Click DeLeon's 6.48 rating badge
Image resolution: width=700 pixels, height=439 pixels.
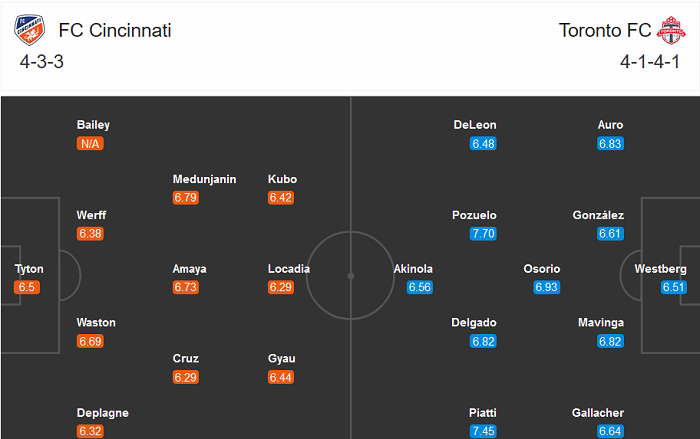(x=483, y=144)
